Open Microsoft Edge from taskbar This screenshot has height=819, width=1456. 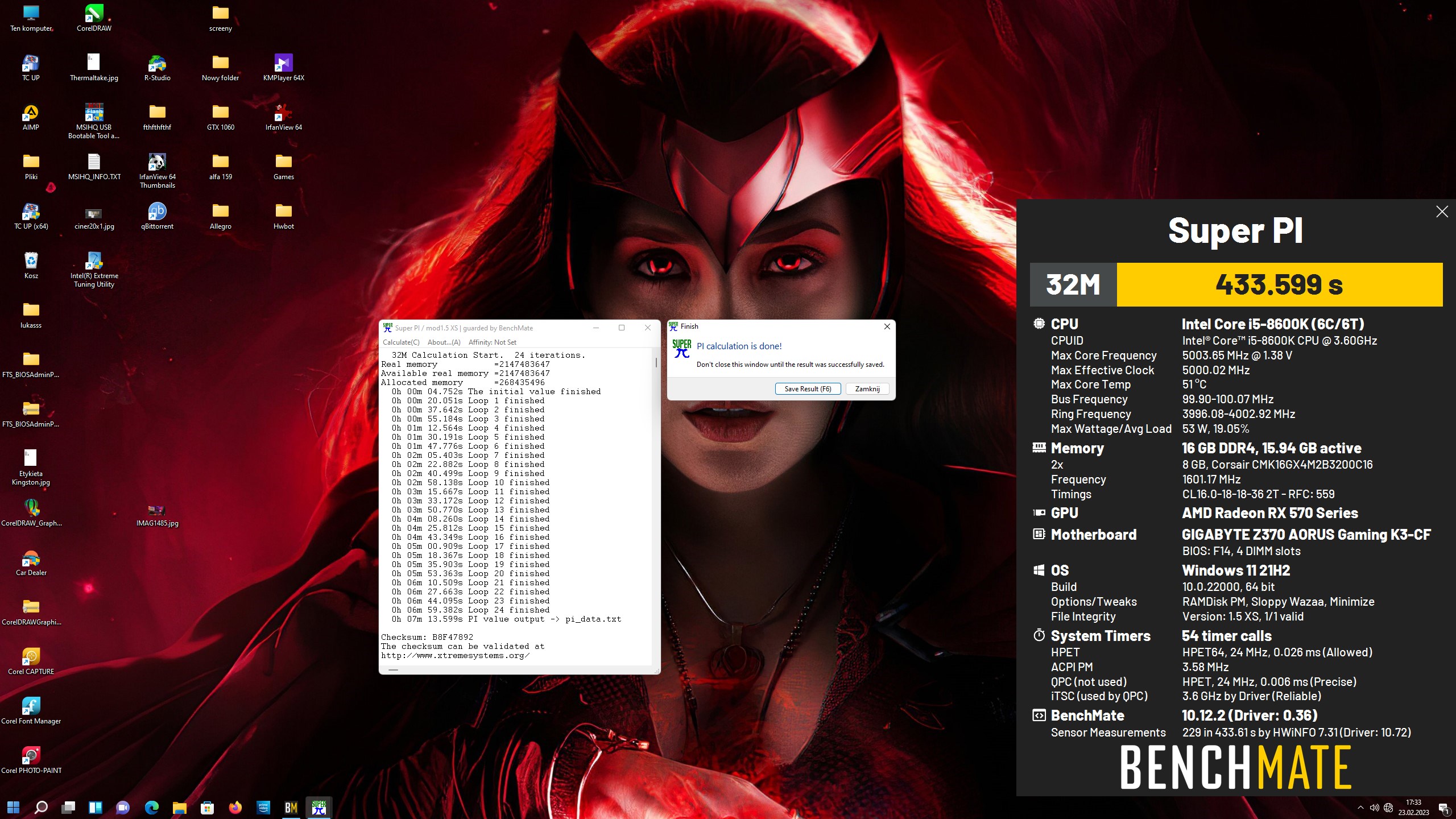152,807
